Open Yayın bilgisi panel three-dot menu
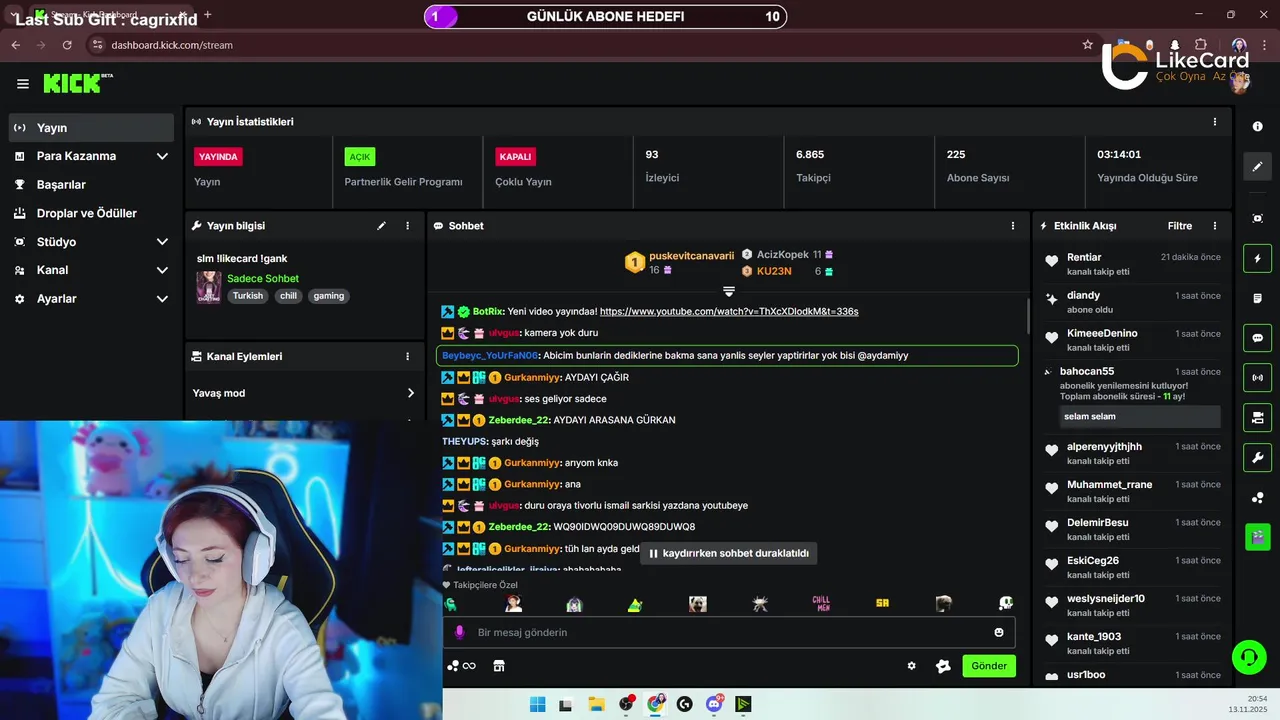This screenshot has height=720, width=1280. click(407, 226)
